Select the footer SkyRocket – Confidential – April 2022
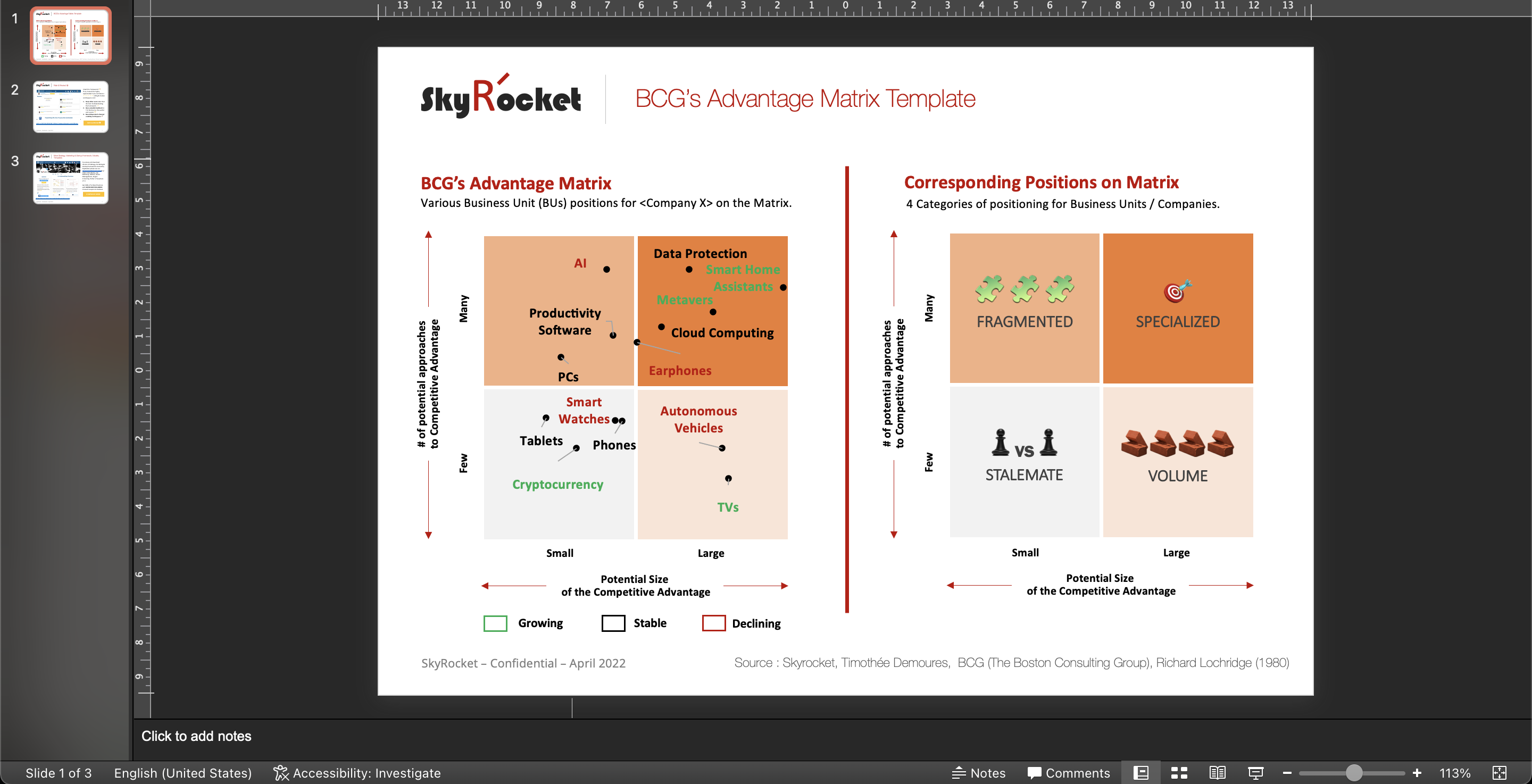 (x=523, y=663)
